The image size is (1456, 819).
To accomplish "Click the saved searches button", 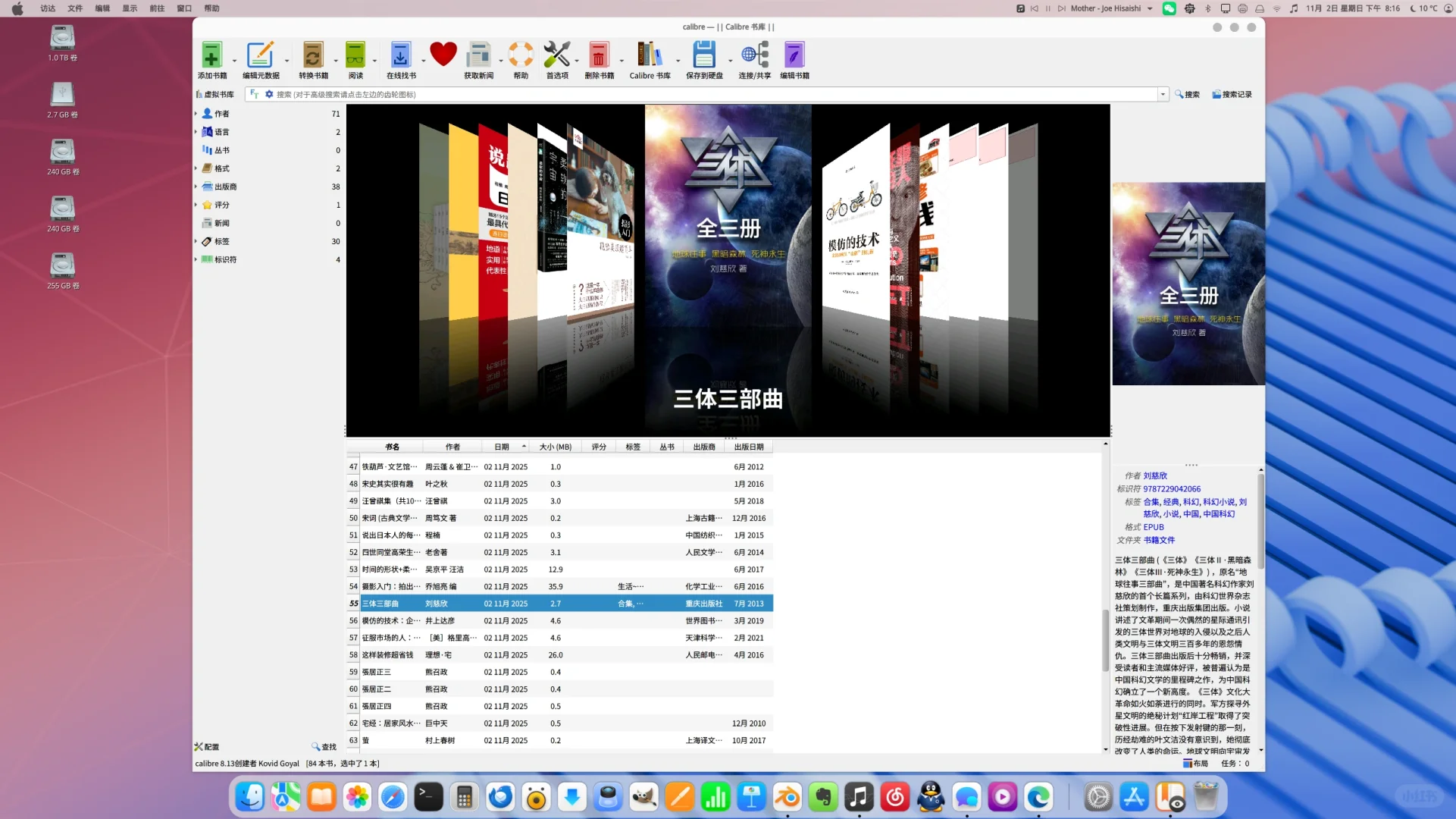I will [1232, 95].
